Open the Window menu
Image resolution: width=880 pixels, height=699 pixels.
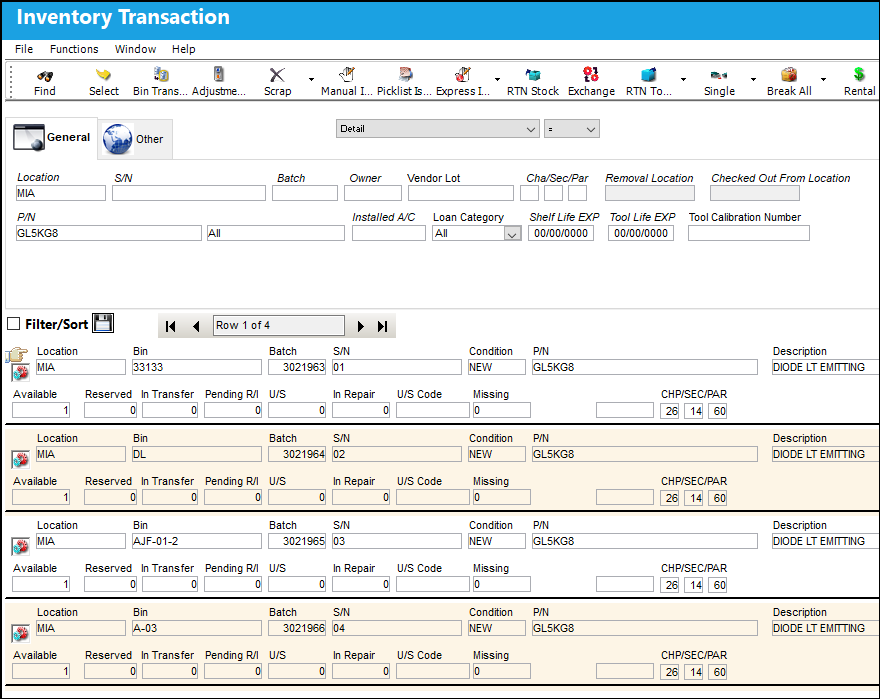pos(135,49)
